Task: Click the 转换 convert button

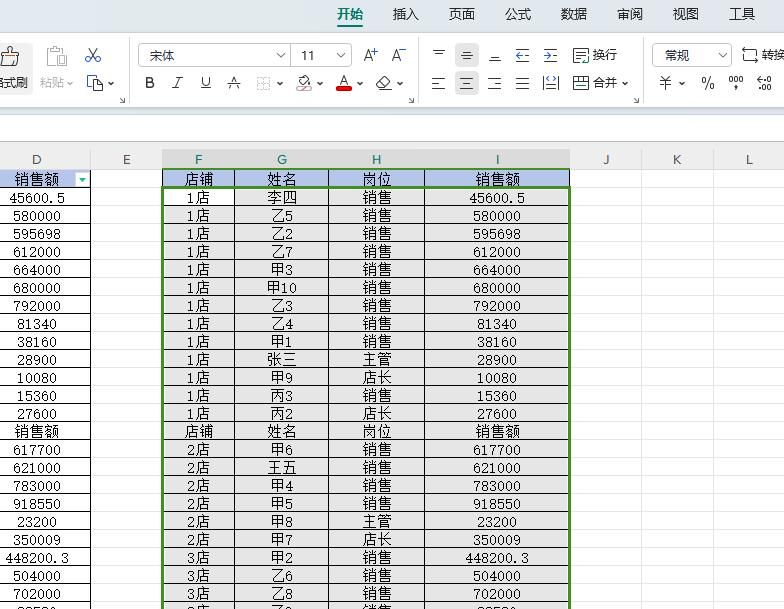Action: (762, 55)
